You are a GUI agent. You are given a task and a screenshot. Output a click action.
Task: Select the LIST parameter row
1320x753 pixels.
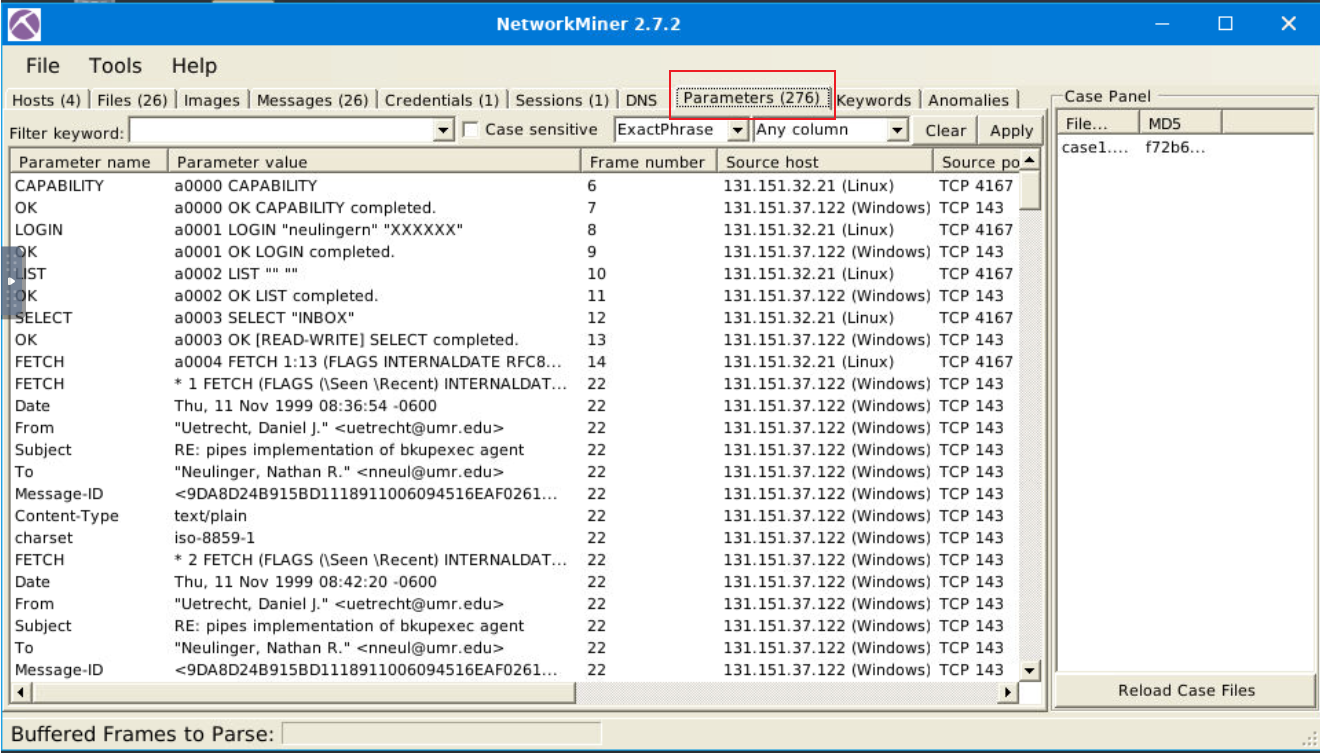tap(515, 274)
